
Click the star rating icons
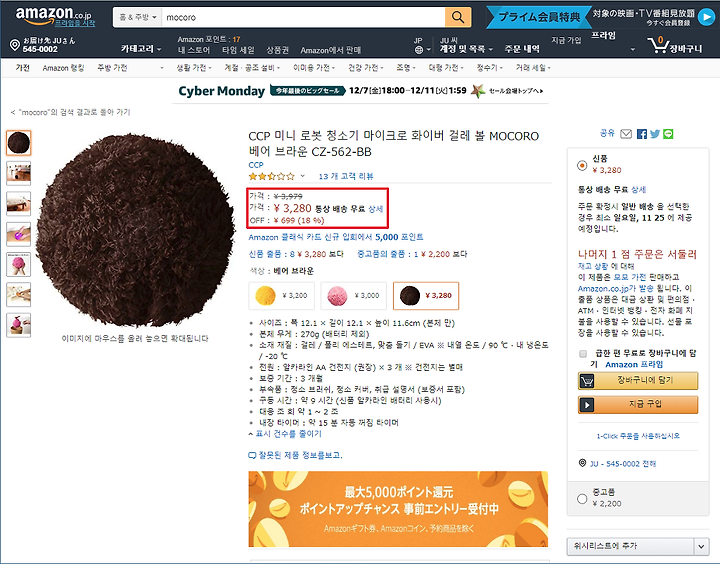(x=271, y=176)
